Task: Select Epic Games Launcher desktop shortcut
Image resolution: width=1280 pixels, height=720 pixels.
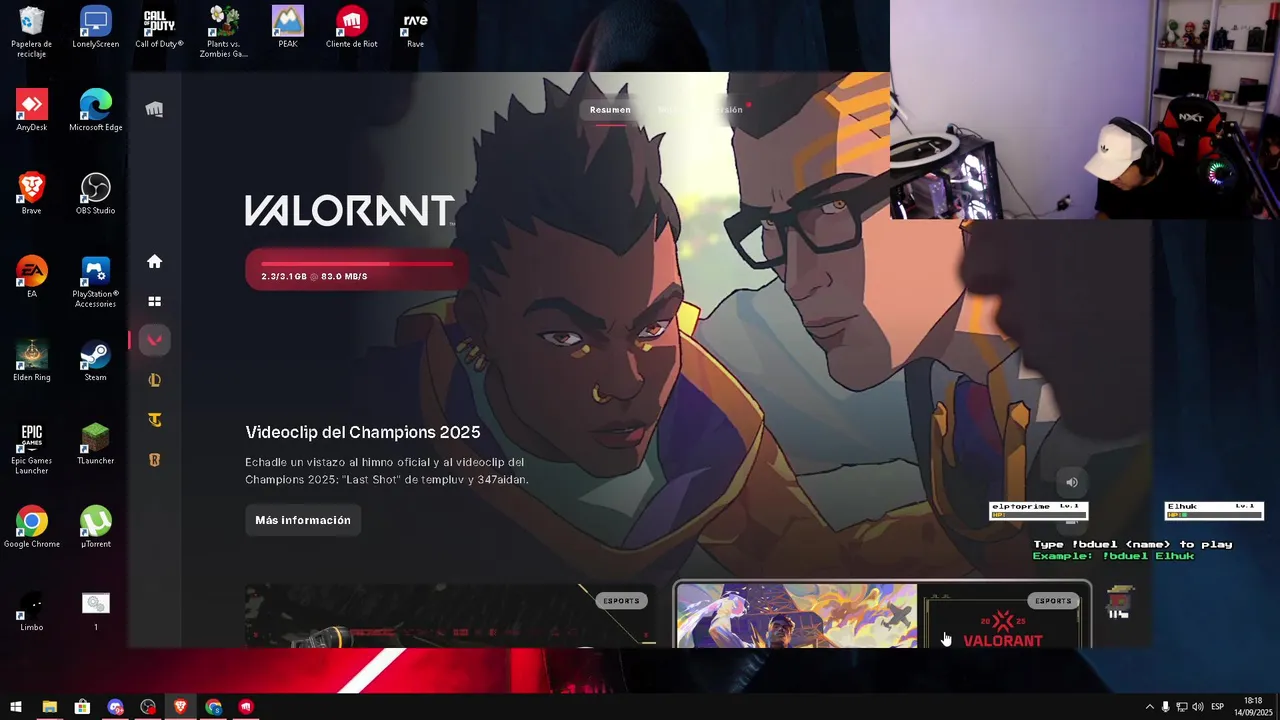Action: [x=31, y=449]
